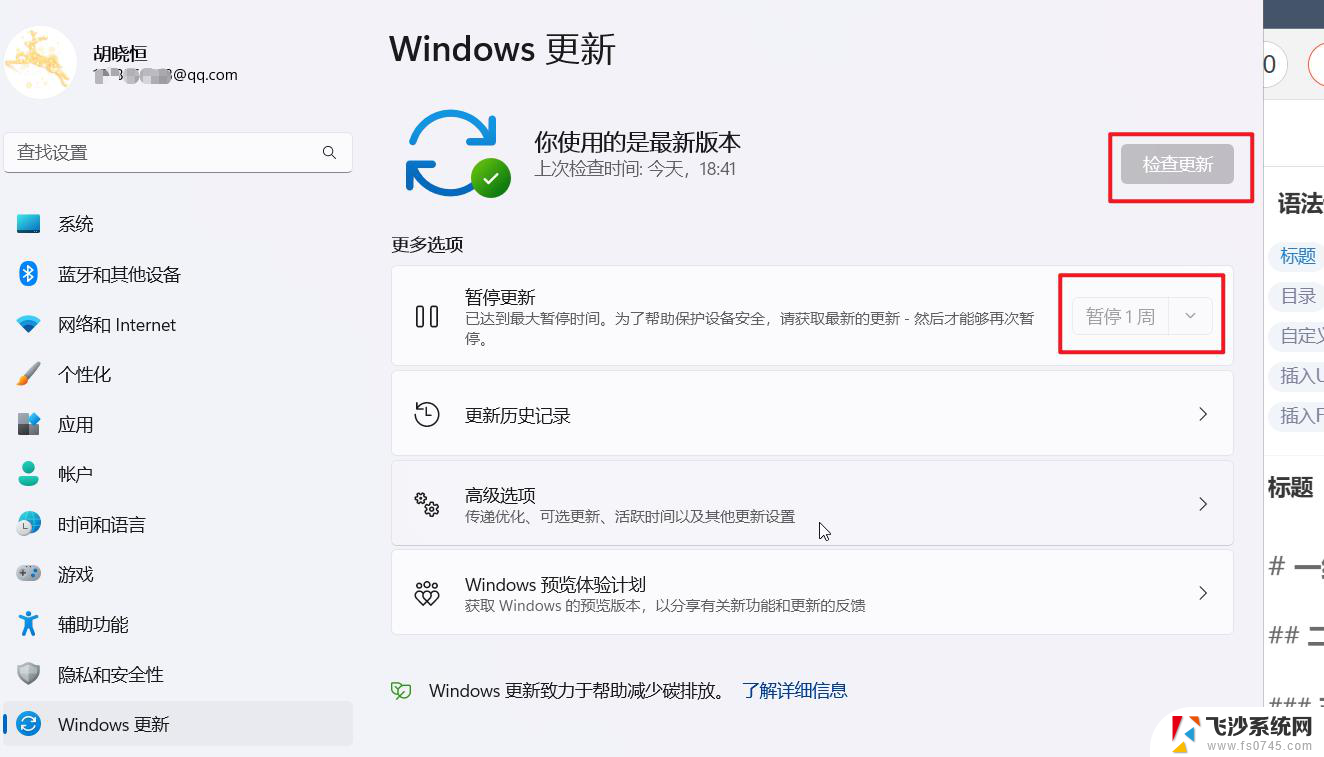Open 游戏 settings category
The width and height of the screenshot is (1324, 757).
tap(178, 574)
